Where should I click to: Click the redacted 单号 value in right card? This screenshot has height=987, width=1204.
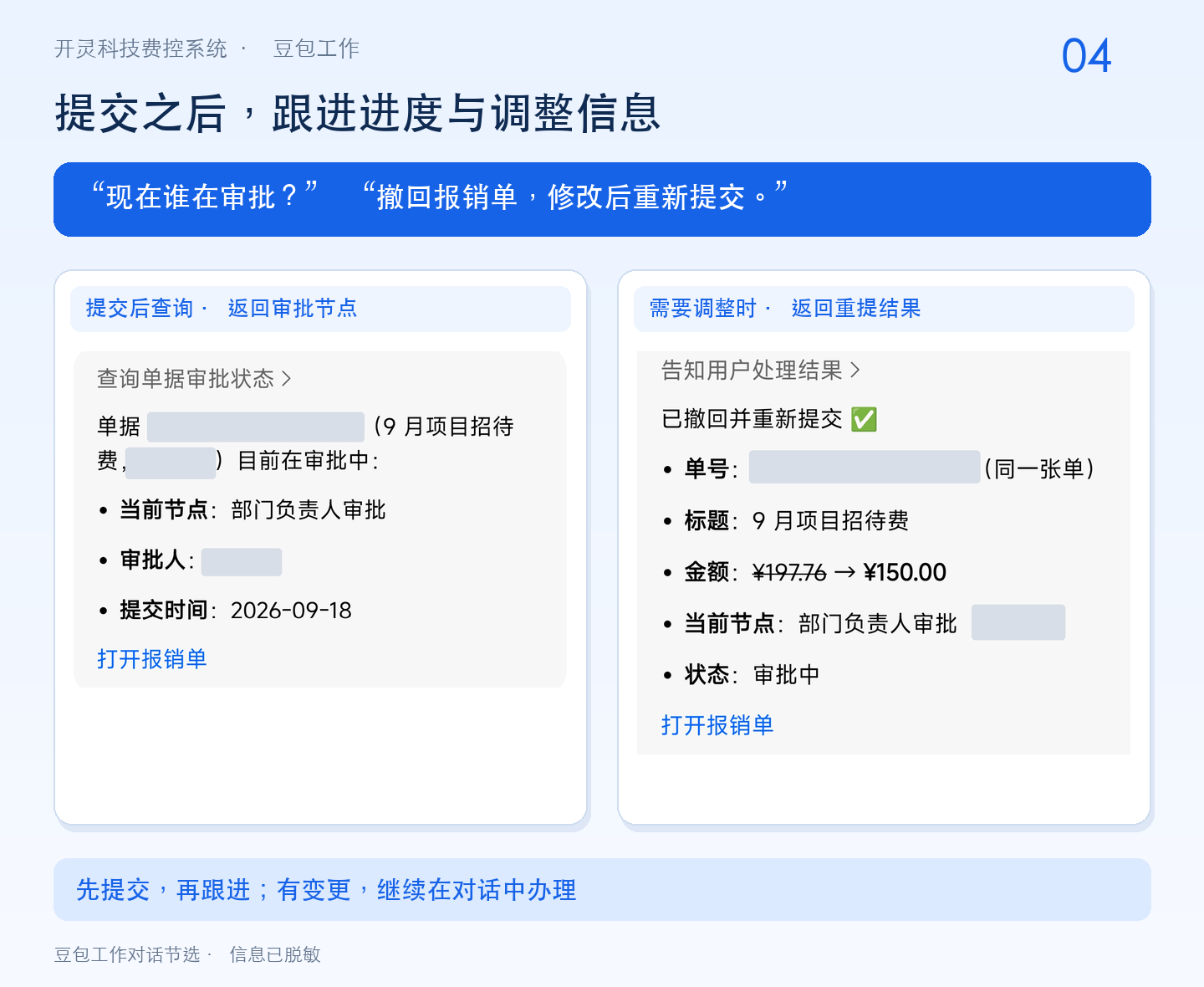click(x=865, y=467)
